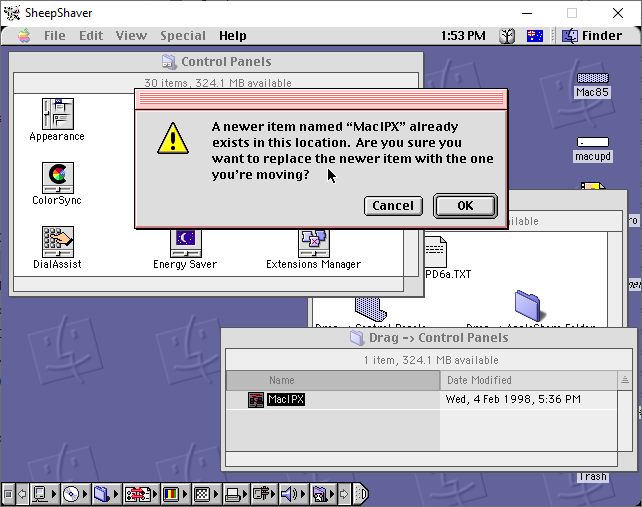Open File Sharing folder Control Strip module
The image size is (642, 507).
[106, 494]
